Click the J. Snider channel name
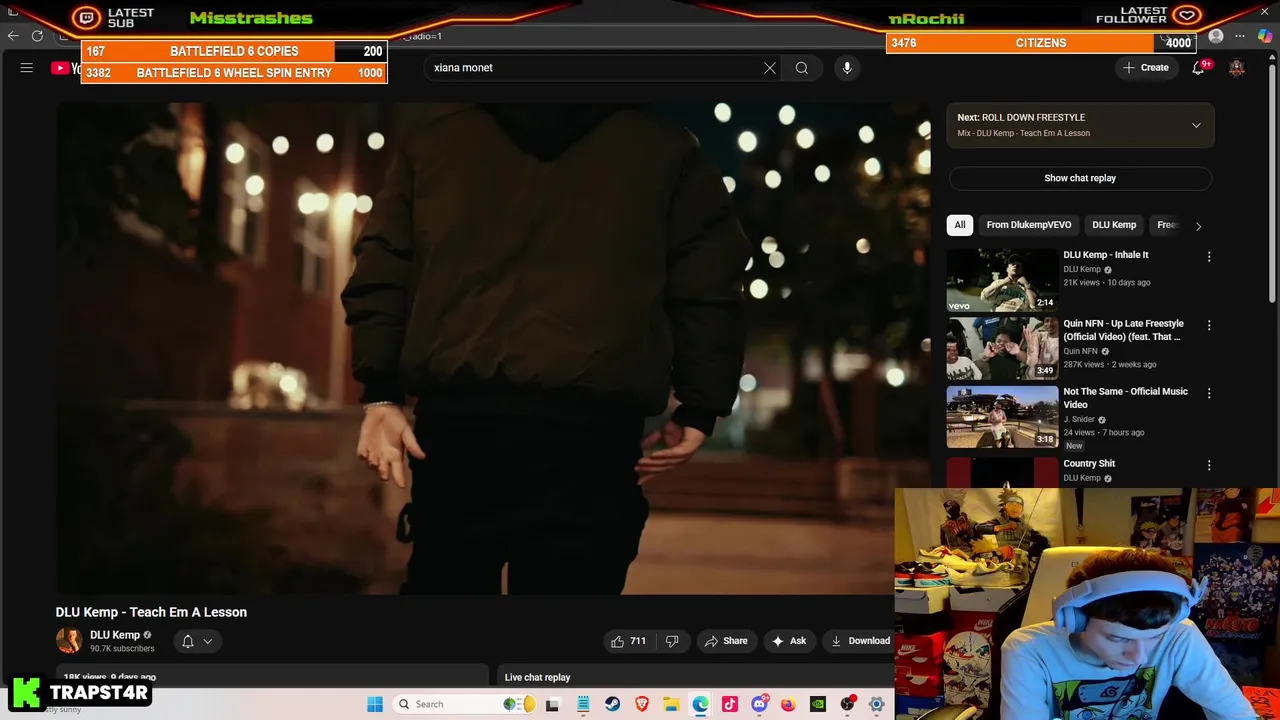The width and height of the screenshot is (1280, 720). click(1079, 419)
